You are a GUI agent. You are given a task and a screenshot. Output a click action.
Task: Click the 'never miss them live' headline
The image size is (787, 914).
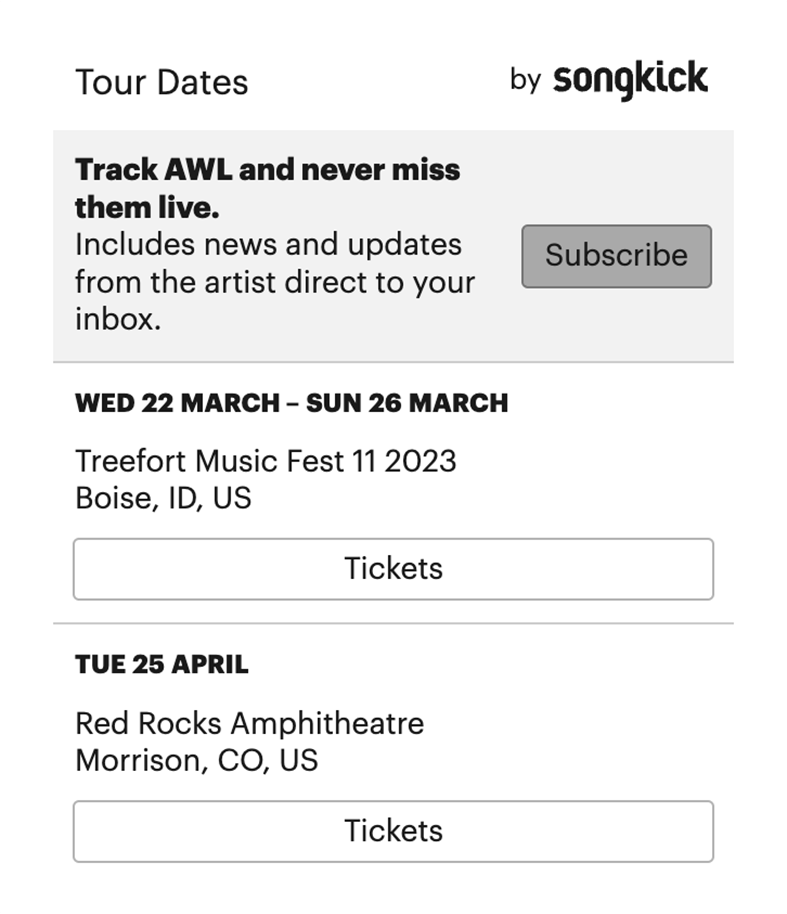point(267,188)
